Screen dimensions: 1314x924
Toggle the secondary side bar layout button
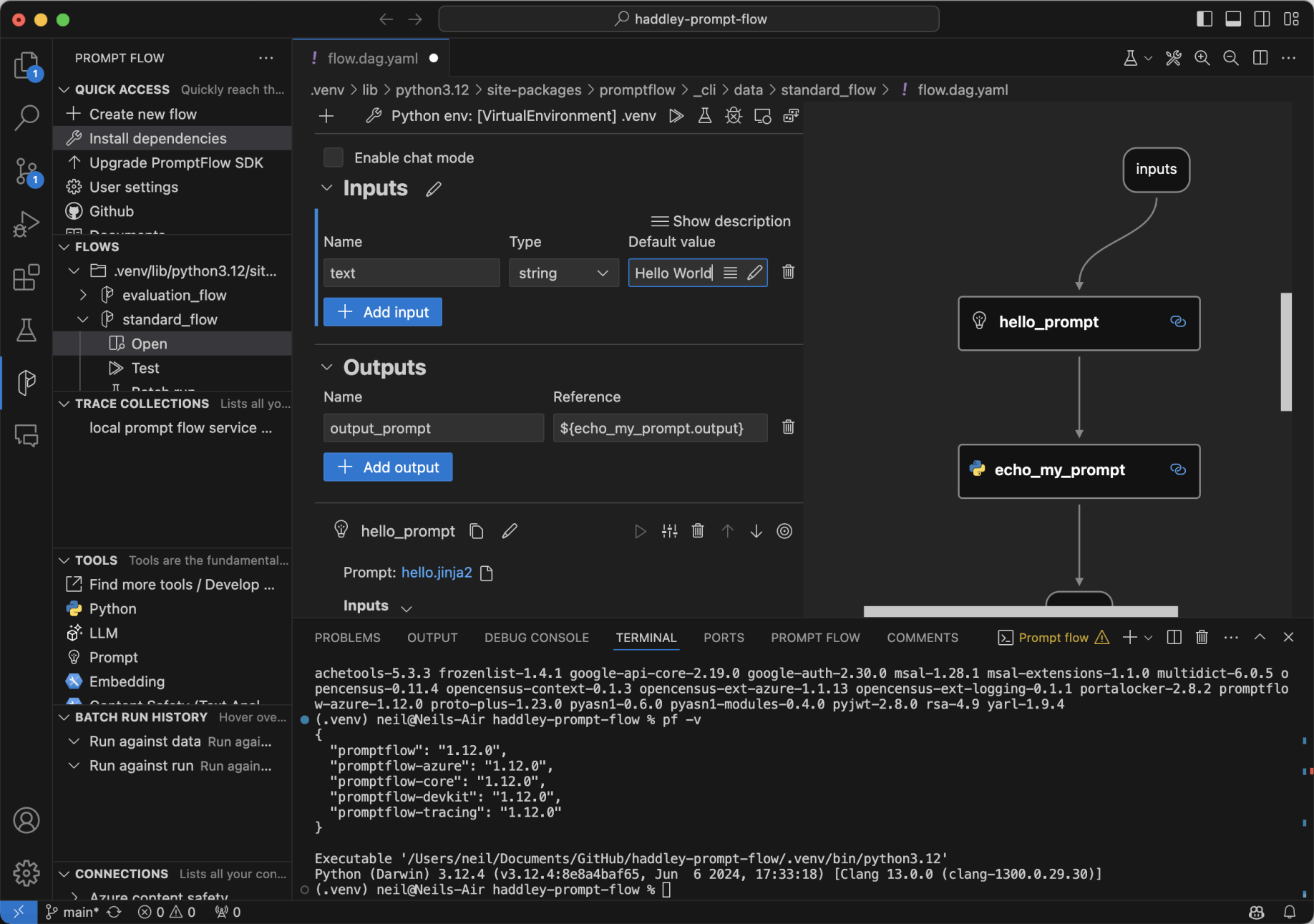click(1262, 19)
